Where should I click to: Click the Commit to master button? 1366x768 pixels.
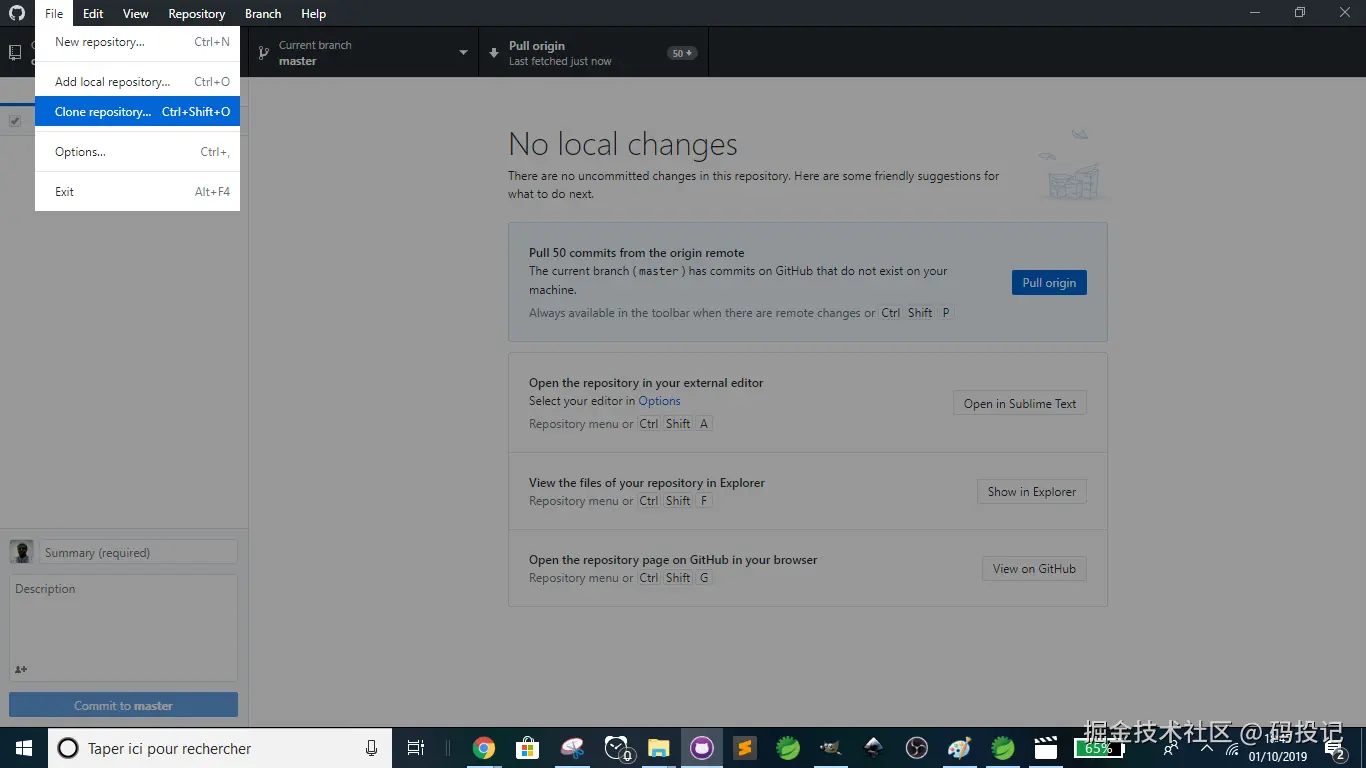123,705
